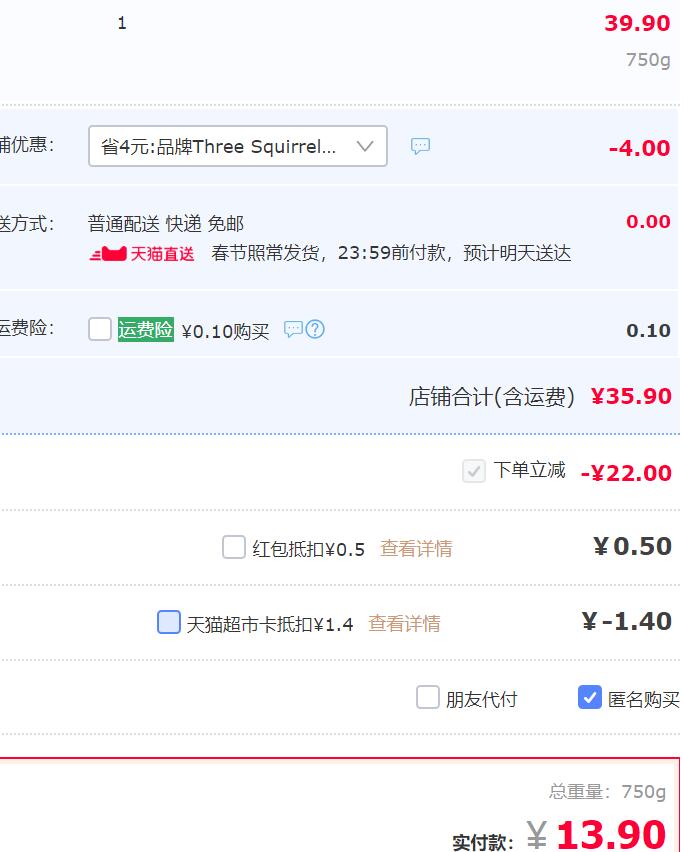Click the 普通配送 快递 免邮 delivery option

166,223
